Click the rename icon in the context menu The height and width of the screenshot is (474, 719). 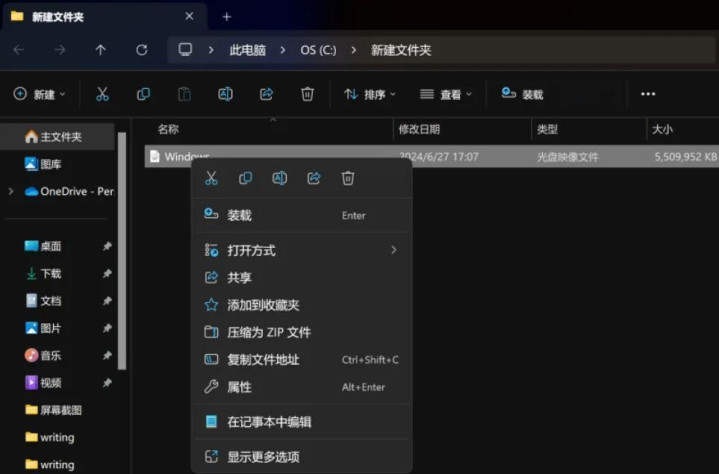(x=280, y=178)
